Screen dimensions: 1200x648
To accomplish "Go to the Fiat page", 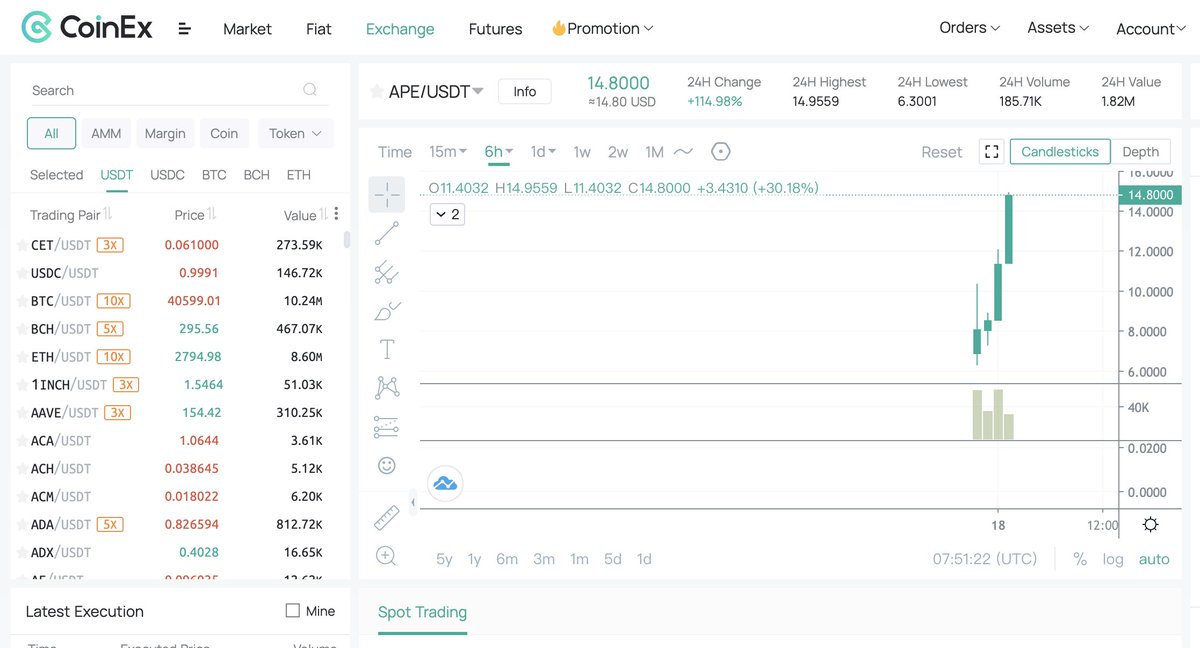I will [x=318, y=29].
